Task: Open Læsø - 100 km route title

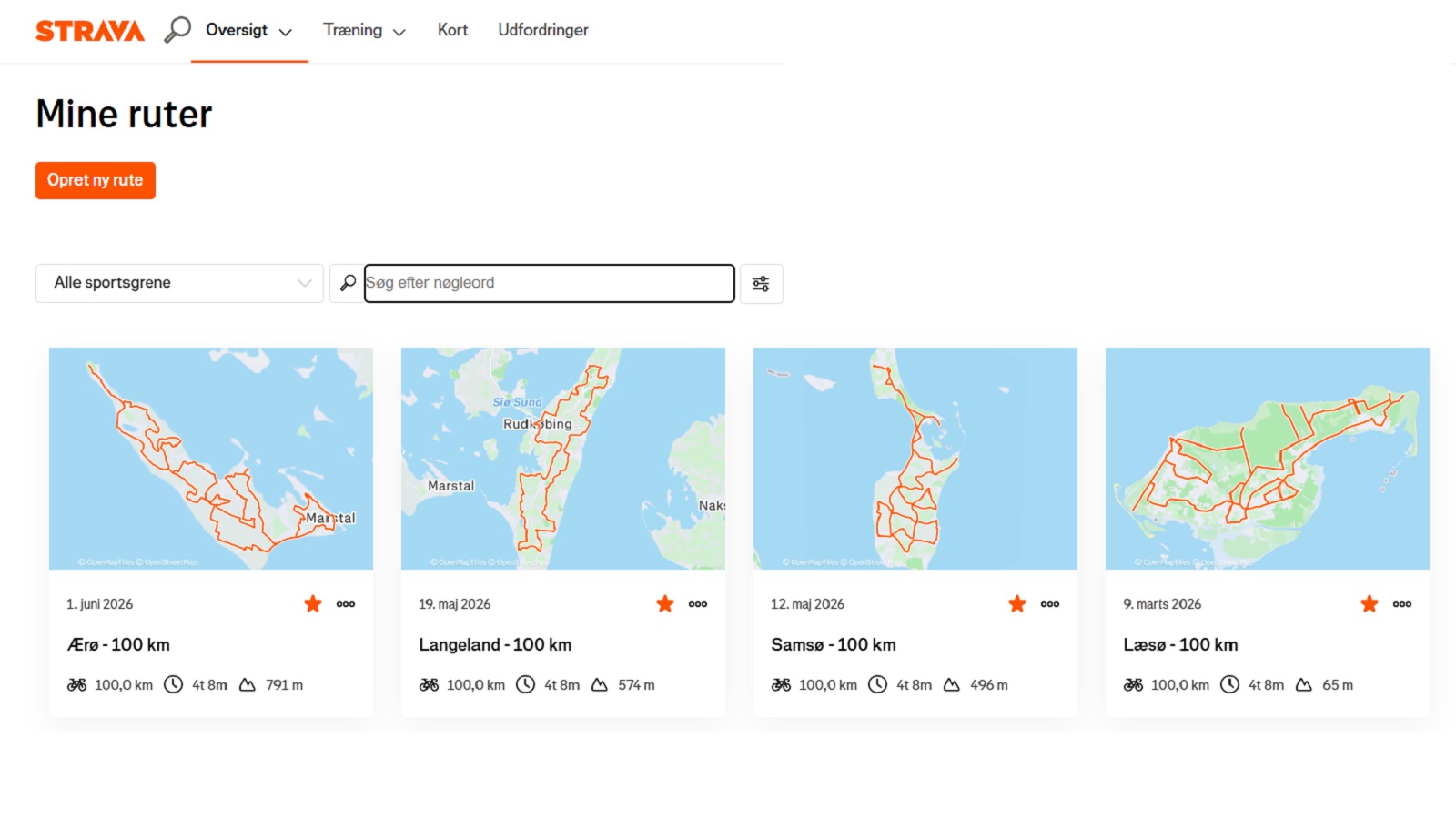Action: pyautogui.click(x=1180, y=645)
